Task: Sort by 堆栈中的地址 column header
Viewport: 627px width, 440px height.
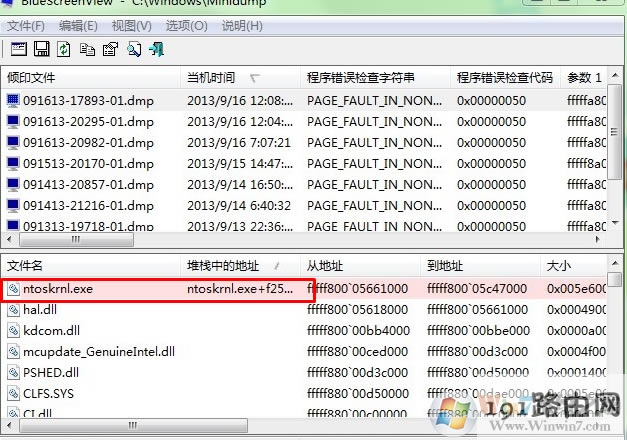Action: point(240,266)
